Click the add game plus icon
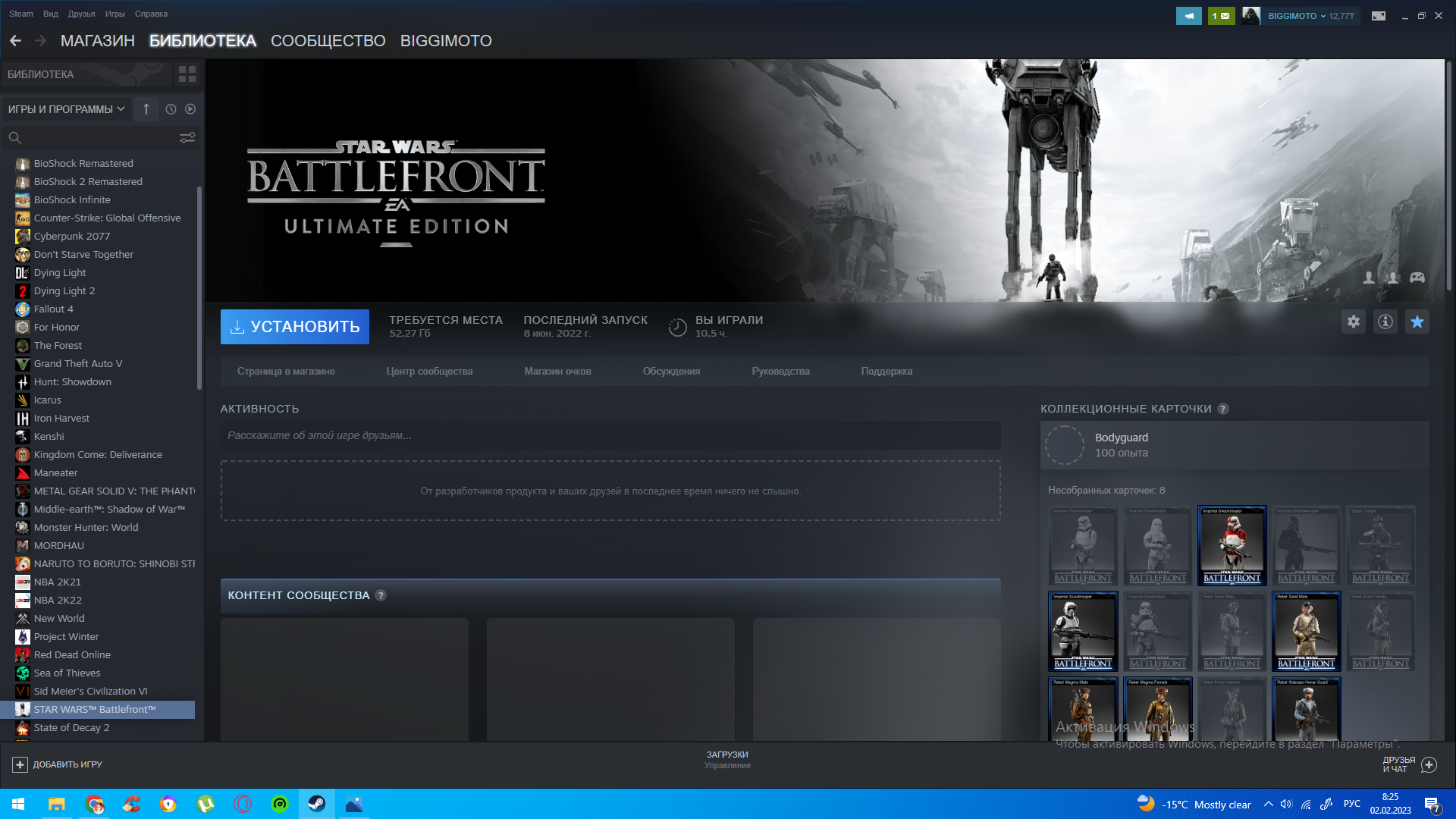Viewport: 1456px width, 819px height. click(x=20, y=764)
